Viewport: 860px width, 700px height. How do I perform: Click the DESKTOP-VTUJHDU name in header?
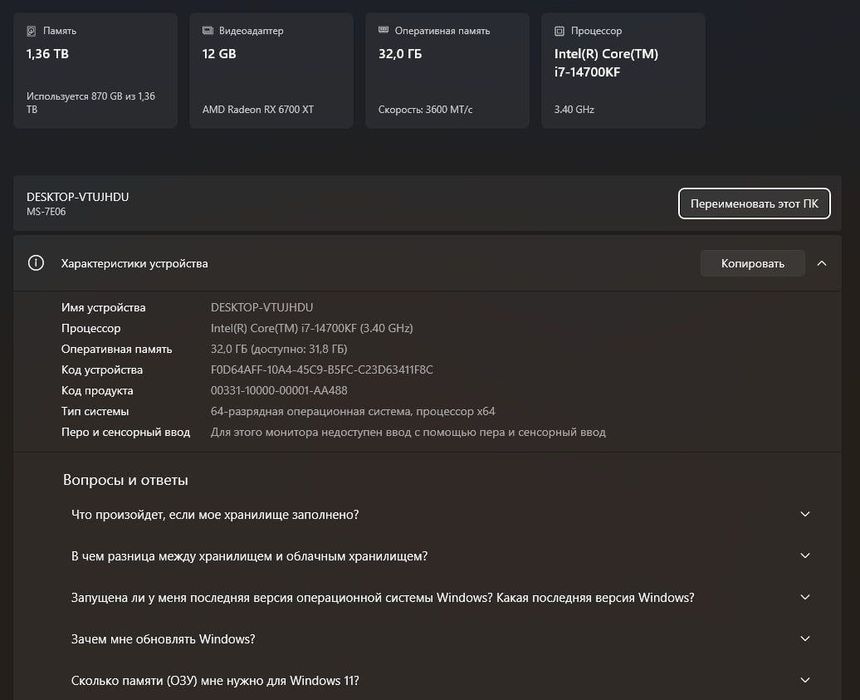(78, 197)
